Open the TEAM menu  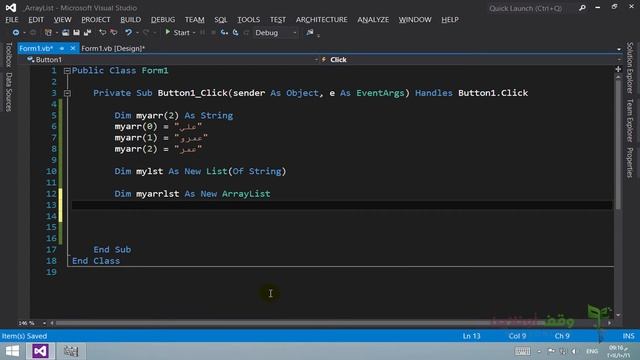(194, 20)
